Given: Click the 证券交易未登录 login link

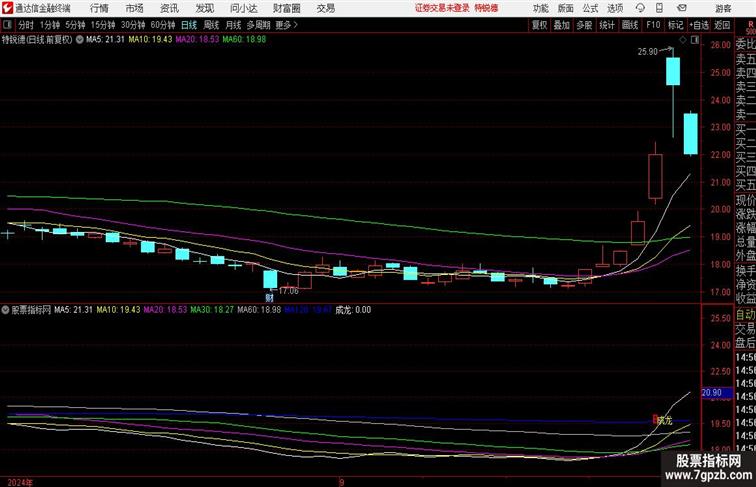Looking at the screenshot, I should click(x=442, y=8).
